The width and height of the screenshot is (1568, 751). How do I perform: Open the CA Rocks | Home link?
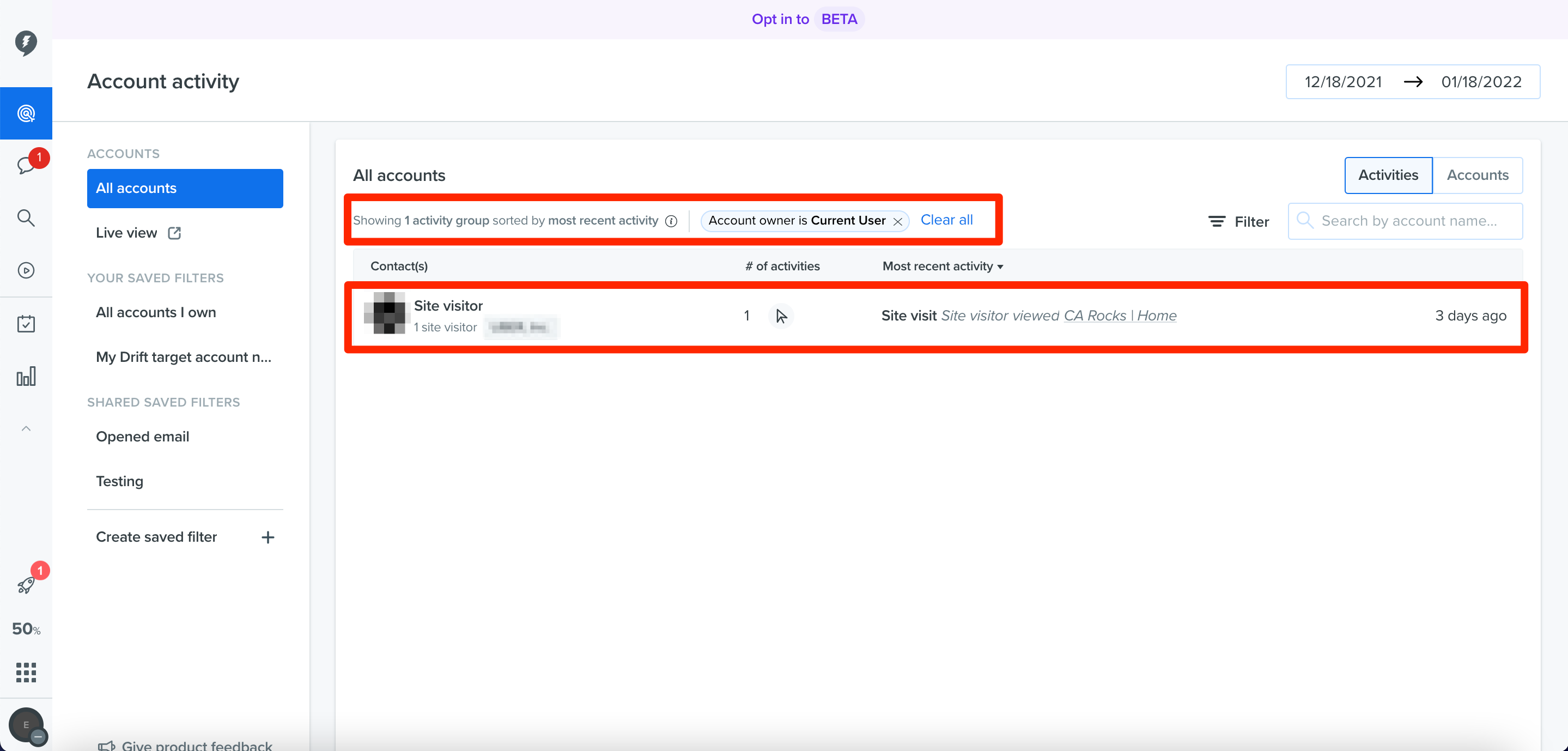(x=1120, y=316)
